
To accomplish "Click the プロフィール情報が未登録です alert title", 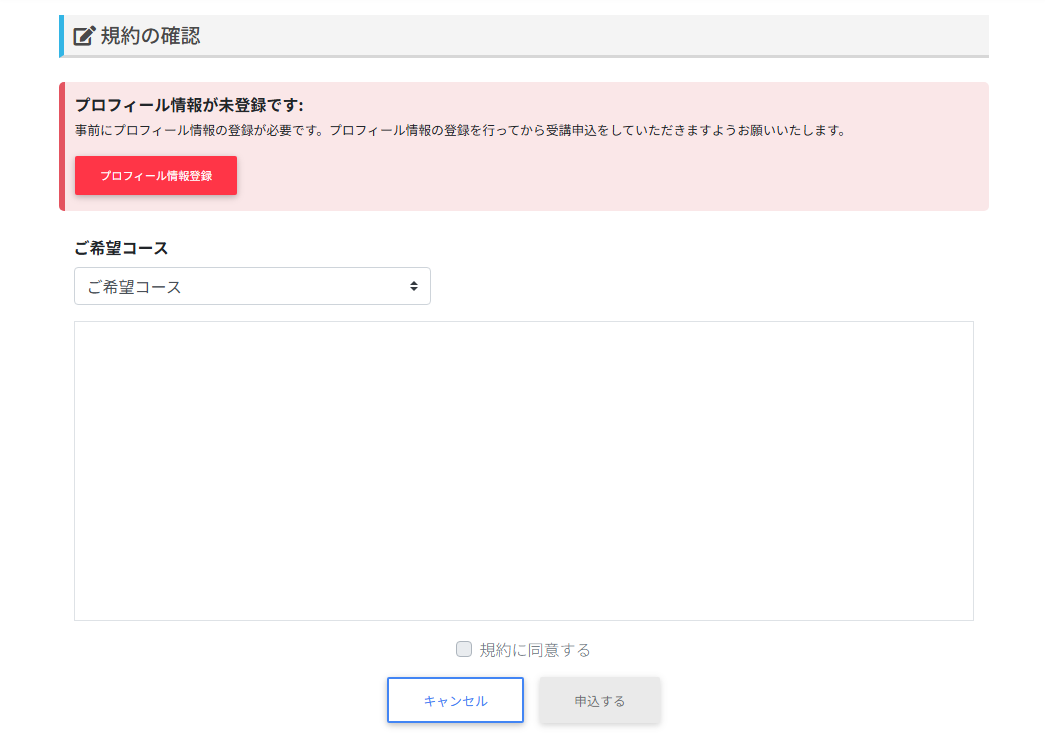I will 189,105.
